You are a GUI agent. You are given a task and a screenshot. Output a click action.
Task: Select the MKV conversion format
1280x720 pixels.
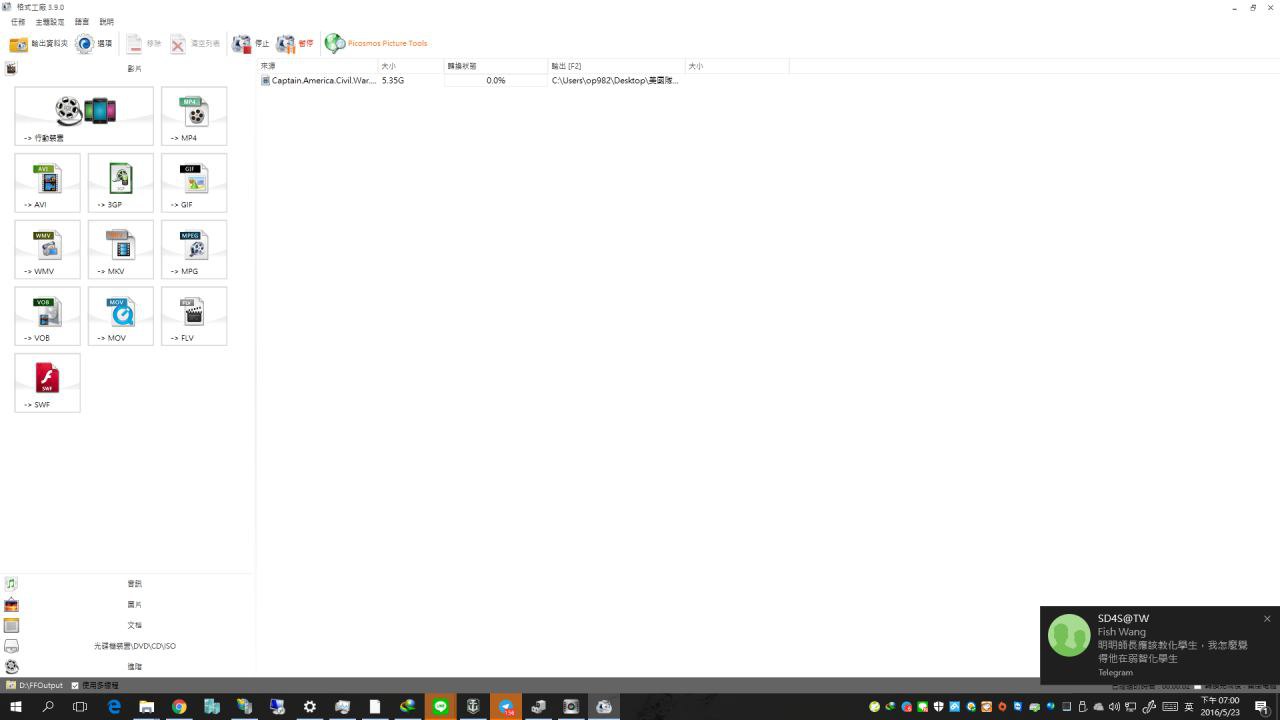(x=121, y=249)
